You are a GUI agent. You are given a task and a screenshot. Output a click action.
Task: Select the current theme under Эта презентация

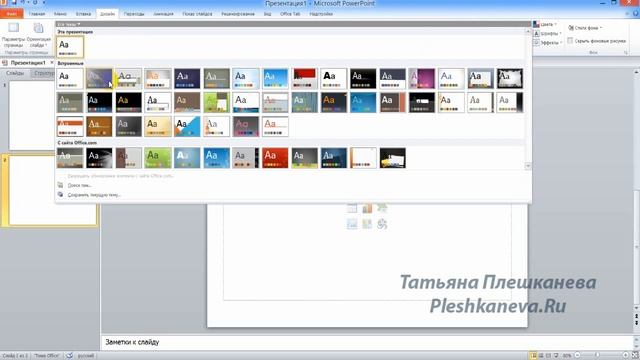70,47
